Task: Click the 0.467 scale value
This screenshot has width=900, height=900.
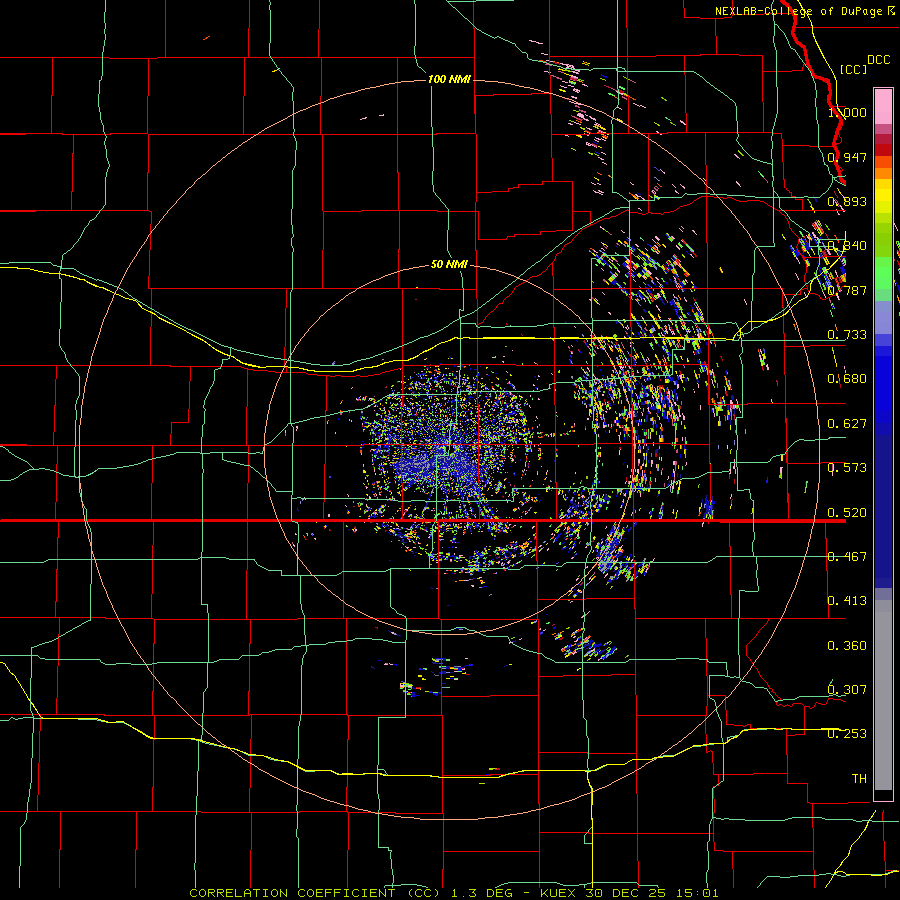Action: (847, 557)
